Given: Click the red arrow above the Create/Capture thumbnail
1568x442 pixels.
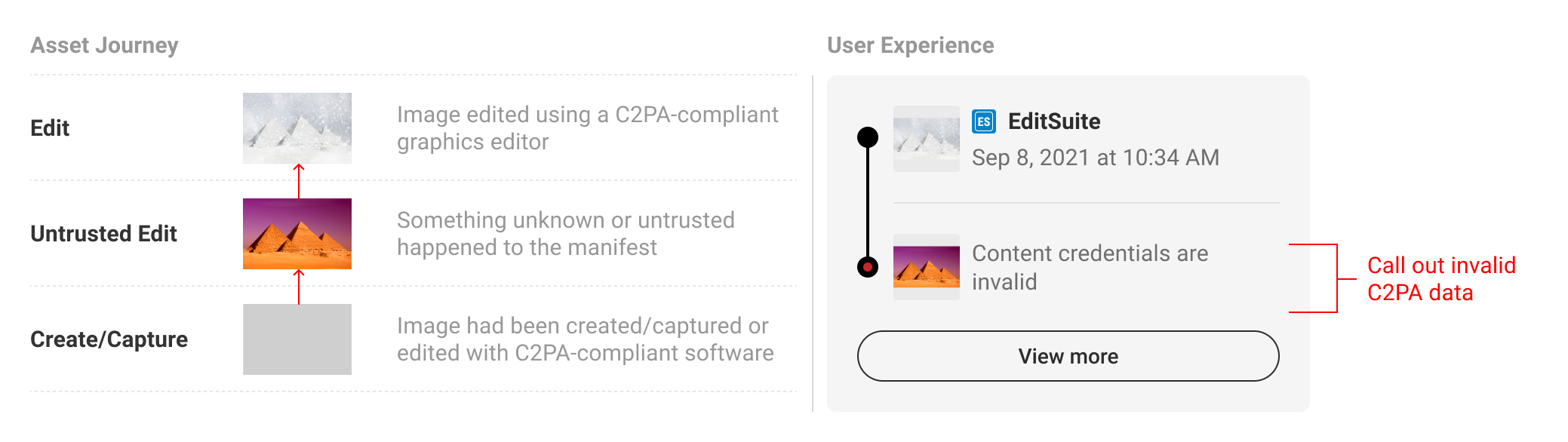Looking at the screenshot, I should pos(299,287).
